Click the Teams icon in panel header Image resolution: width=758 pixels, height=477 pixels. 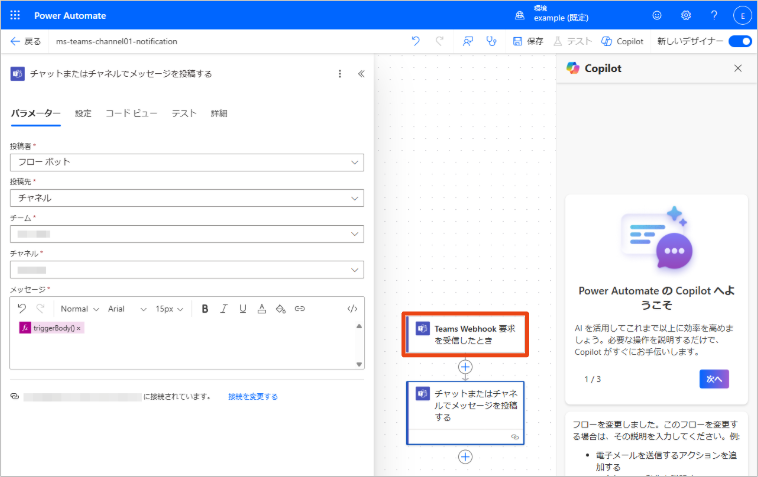click(x=17, y=74)
